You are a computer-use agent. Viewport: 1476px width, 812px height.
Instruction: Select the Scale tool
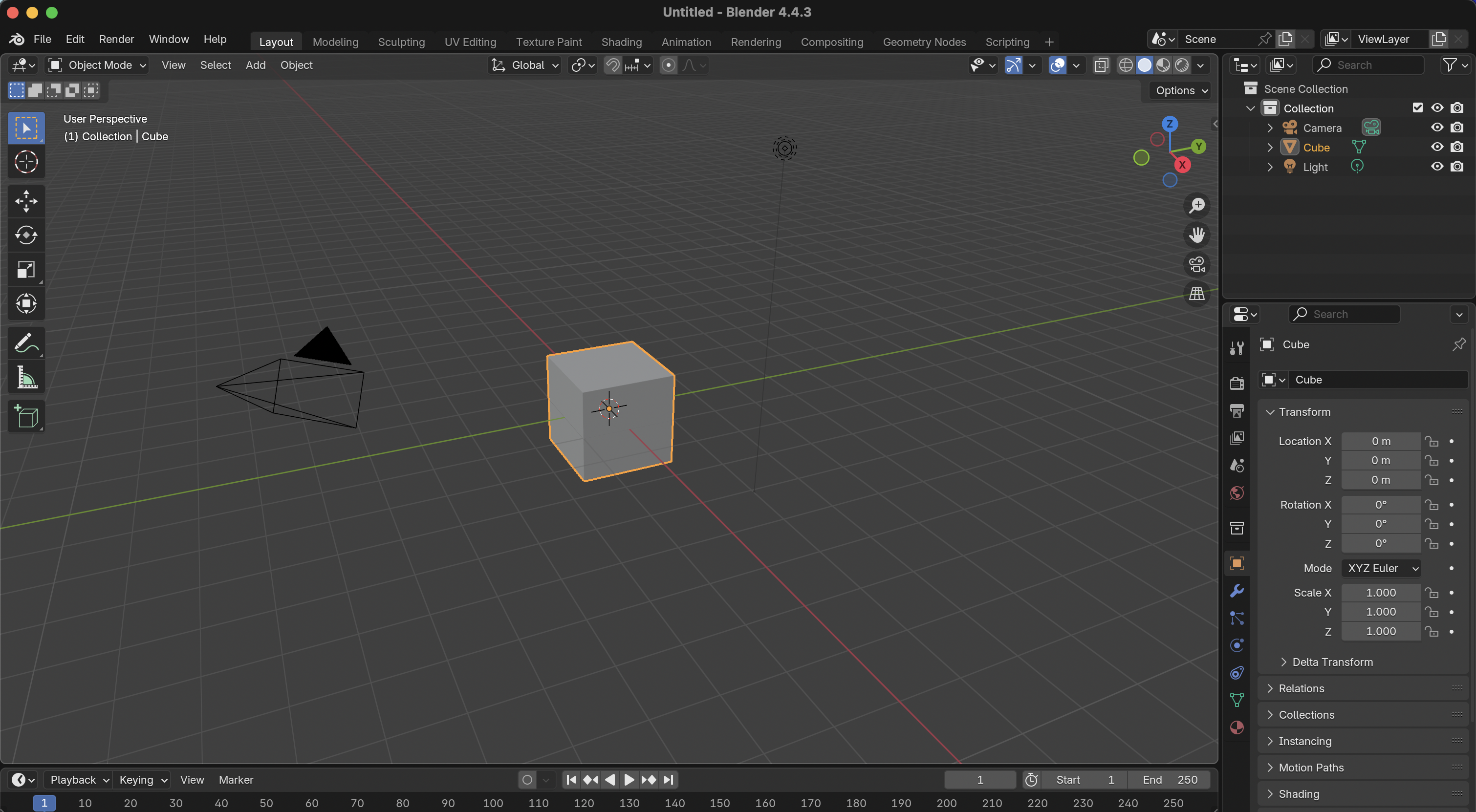[26, 269]
